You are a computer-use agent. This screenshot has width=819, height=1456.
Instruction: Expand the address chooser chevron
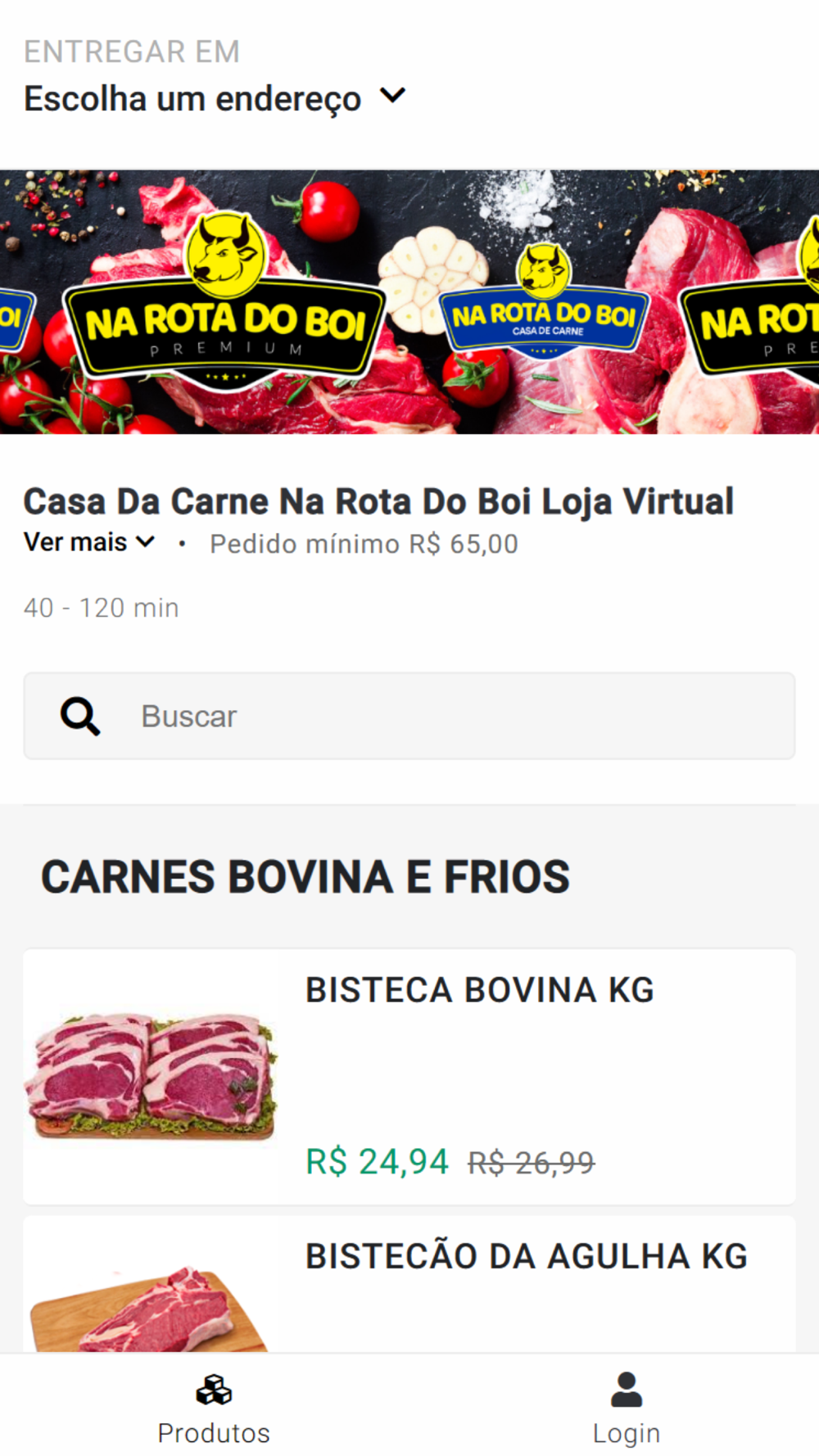coord(393,97)
